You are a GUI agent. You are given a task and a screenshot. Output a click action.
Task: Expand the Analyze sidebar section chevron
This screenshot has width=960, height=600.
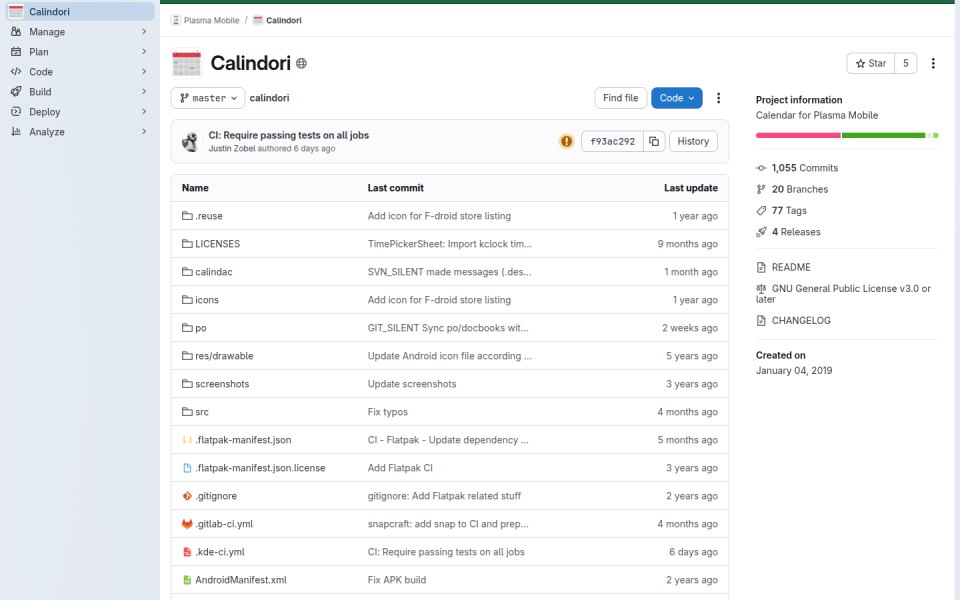[144, 132]
